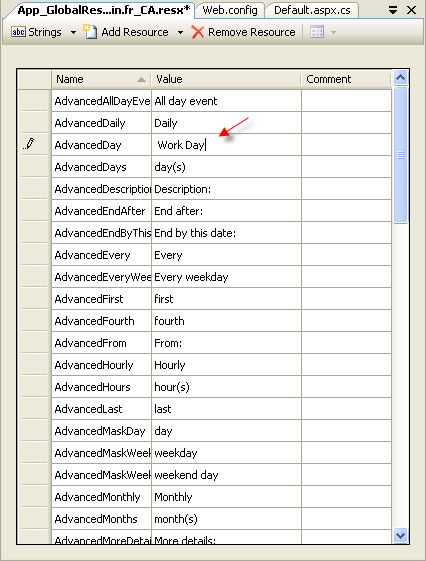Select the 'From:' value cell
Screen dimensions: 426x561
(x=227, y=343)
